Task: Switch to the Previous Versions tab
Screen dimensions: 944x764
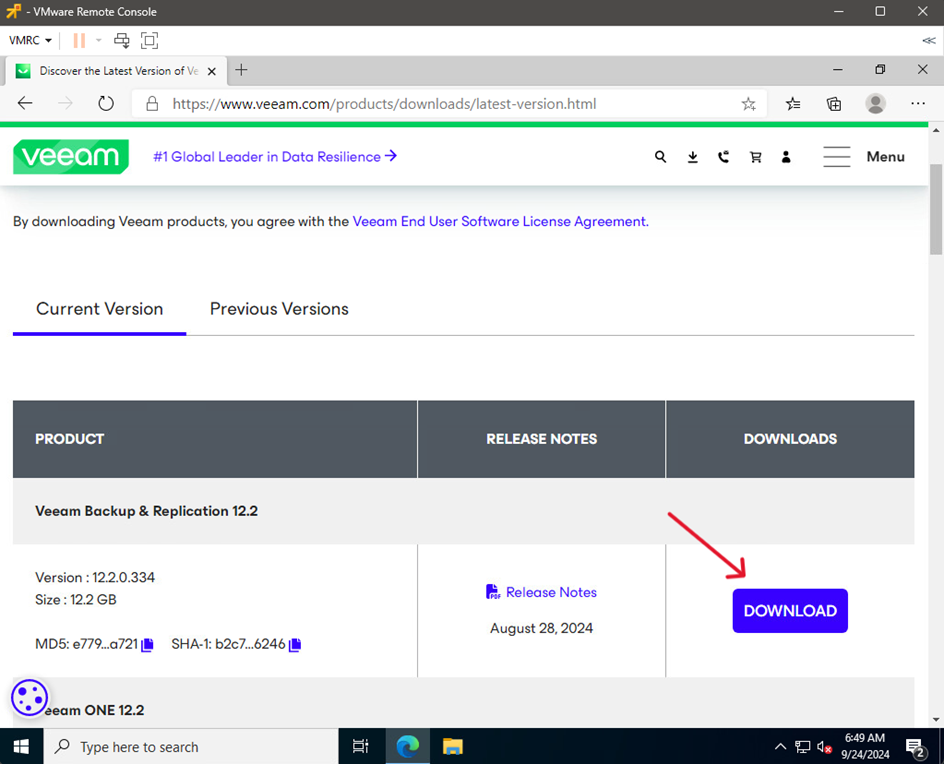Action: 279,309
